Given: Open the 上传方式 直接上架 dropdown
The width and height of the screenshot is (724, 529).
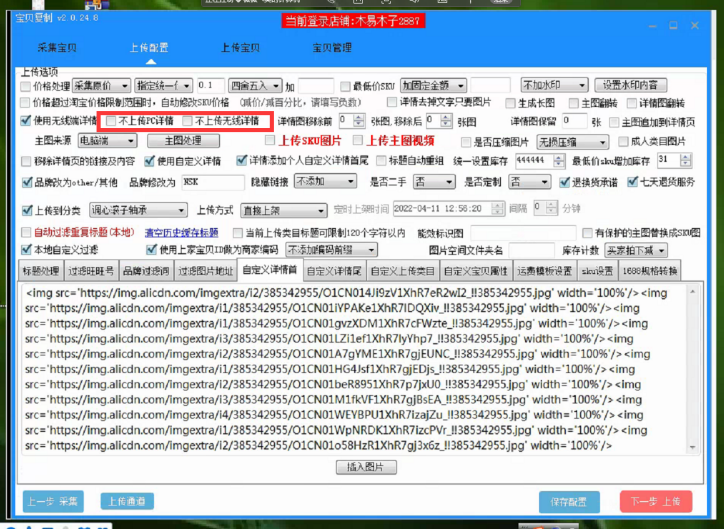Looking at the screenshot, I should (x=284, y=210).
